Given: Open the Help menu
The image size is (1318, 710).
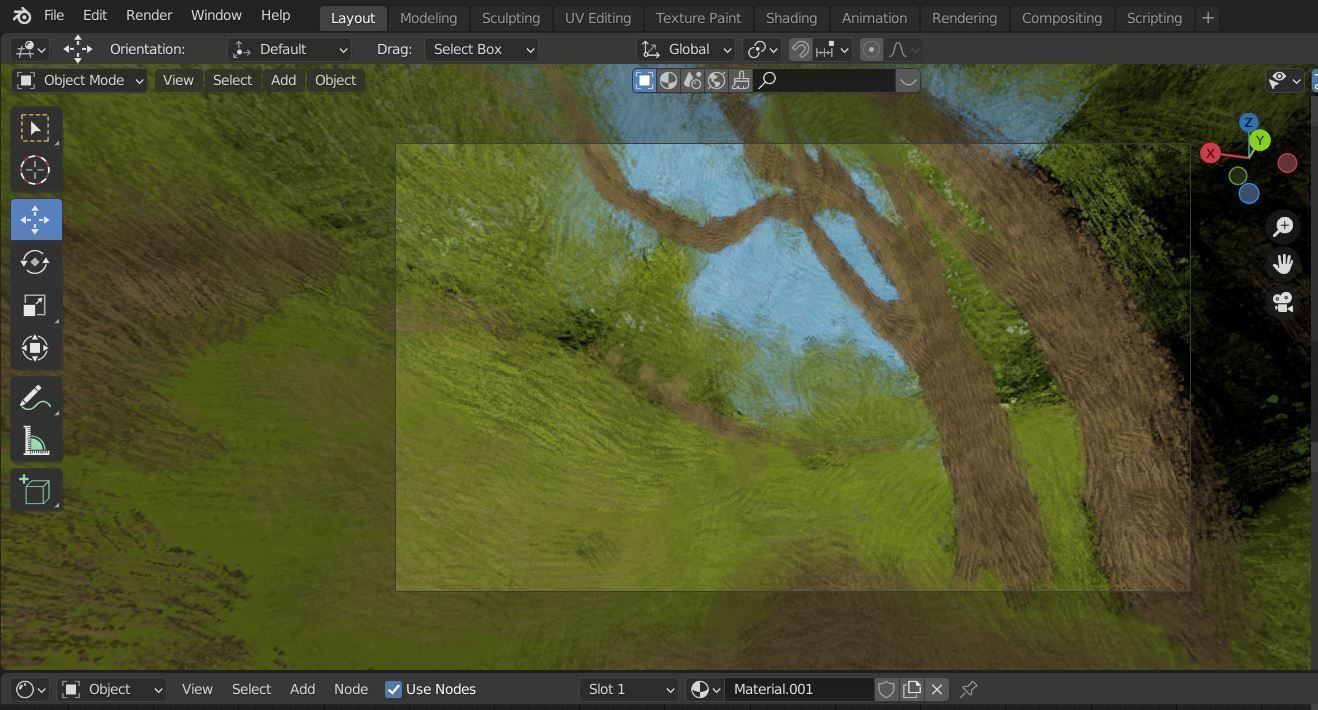Looking at the screenshot, I should 275,15.
